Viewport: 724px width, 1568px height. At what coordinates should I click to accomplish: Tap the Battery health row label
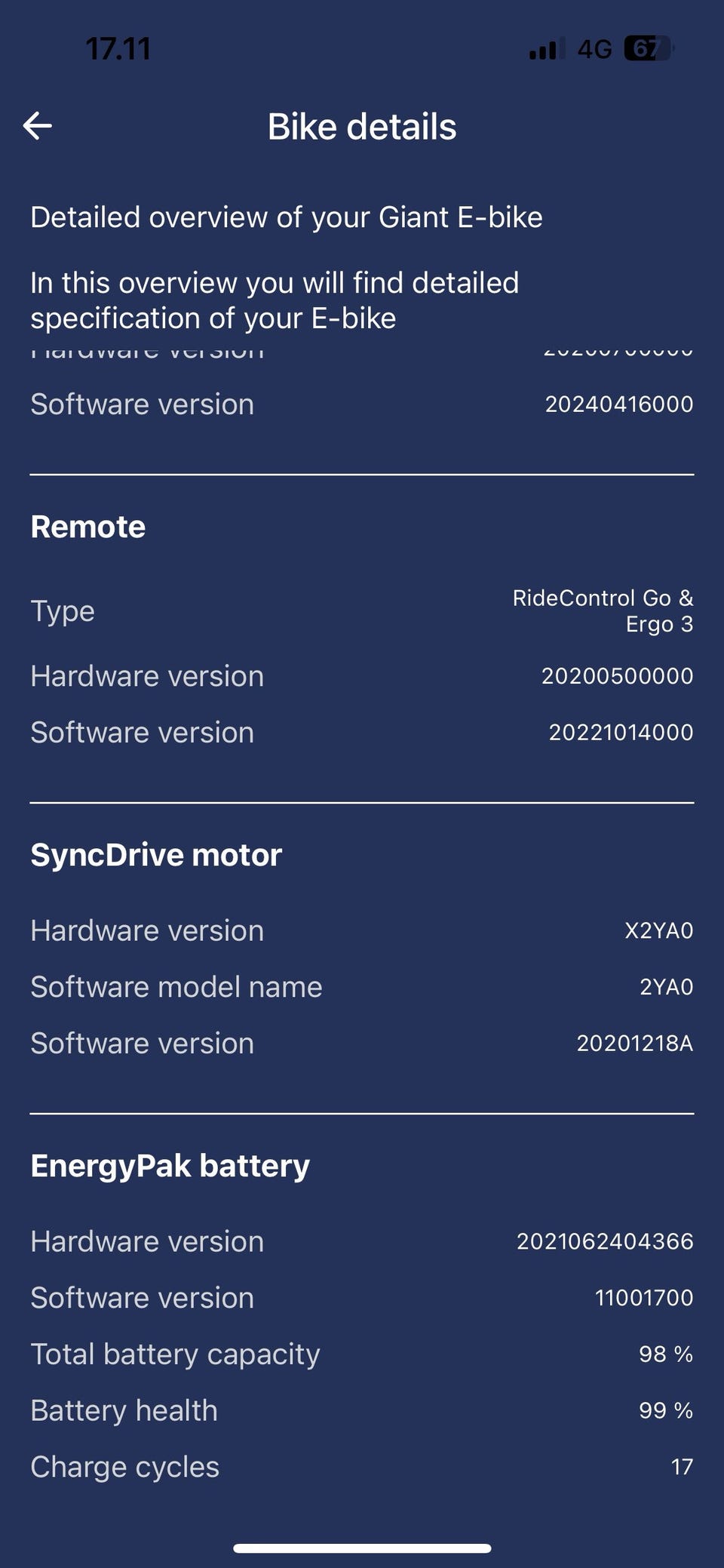[124, 1411]
